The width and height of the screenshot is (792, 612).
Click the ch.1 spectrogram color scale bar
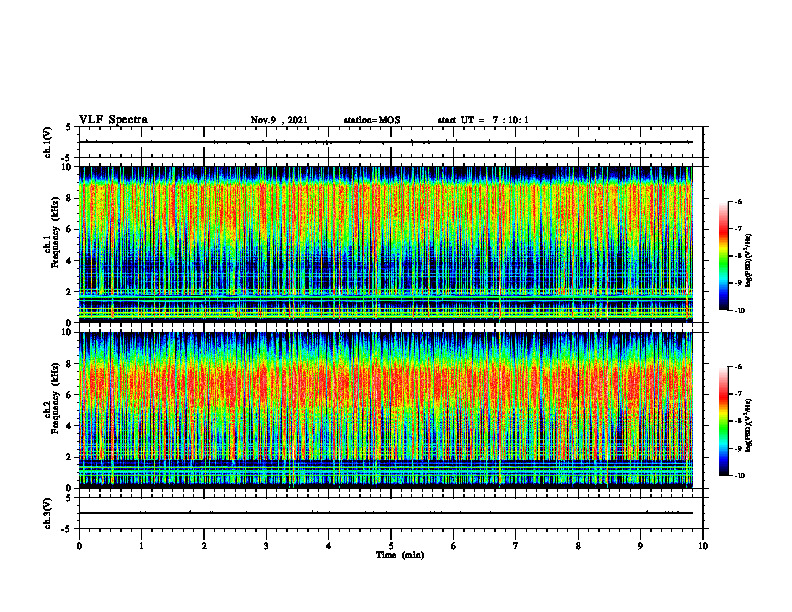point(724,256)
